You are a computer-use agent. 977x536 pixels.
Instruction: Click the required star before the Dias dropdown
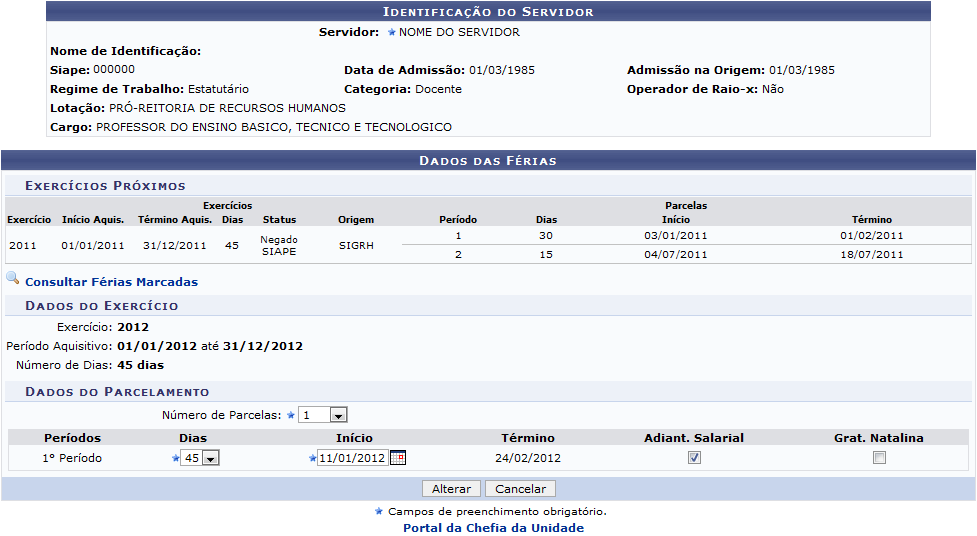175,458
